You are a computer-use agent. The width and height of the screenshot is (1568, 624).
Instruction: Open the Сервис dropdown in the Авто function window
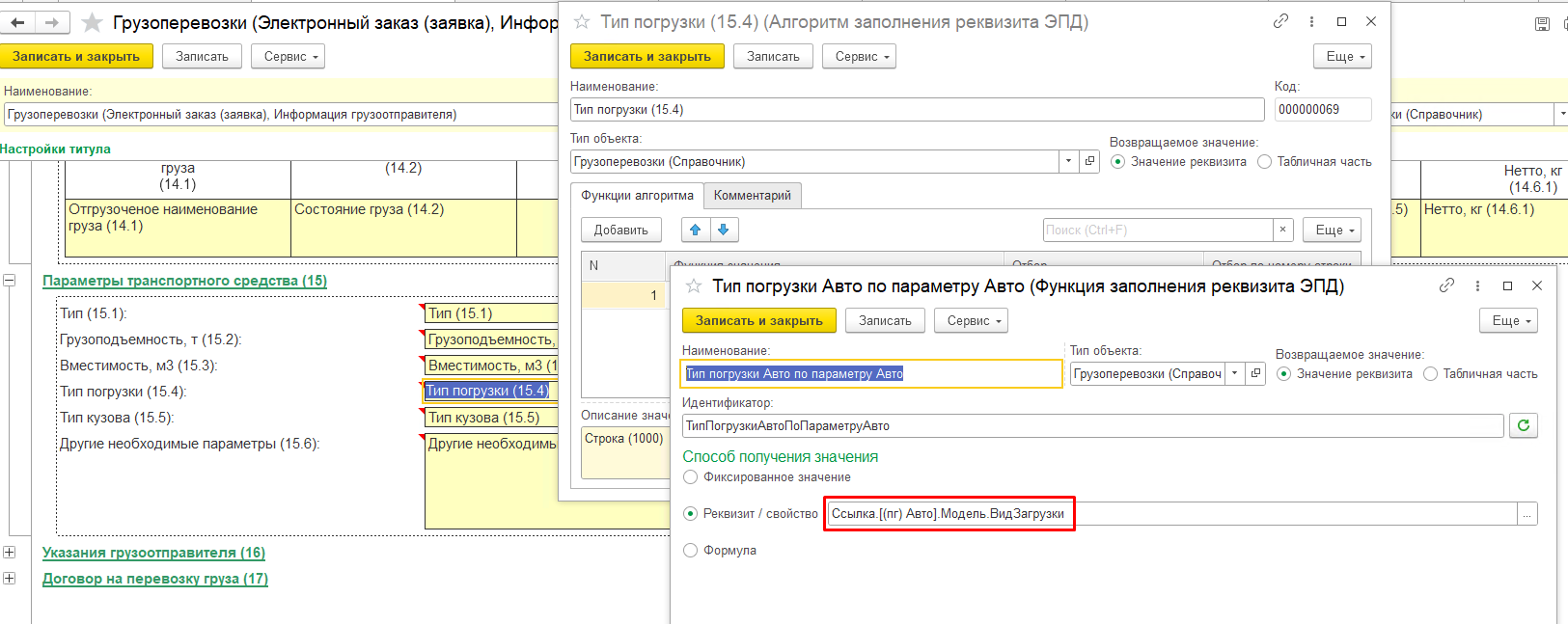point(972,320)
